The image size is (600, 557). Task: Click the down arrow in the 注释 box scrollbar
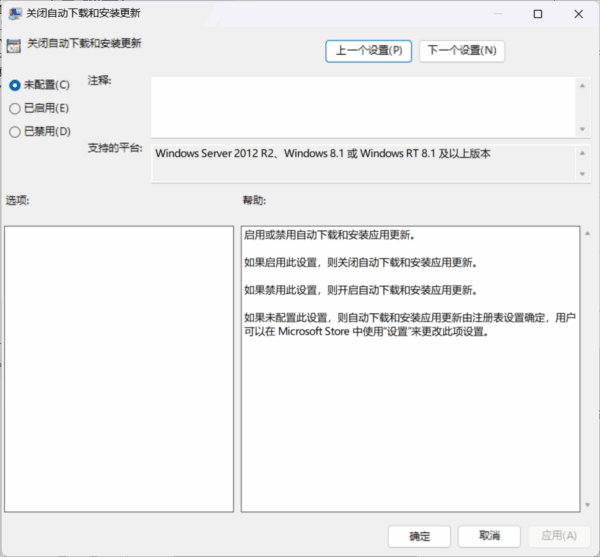[x=582, y=129]
